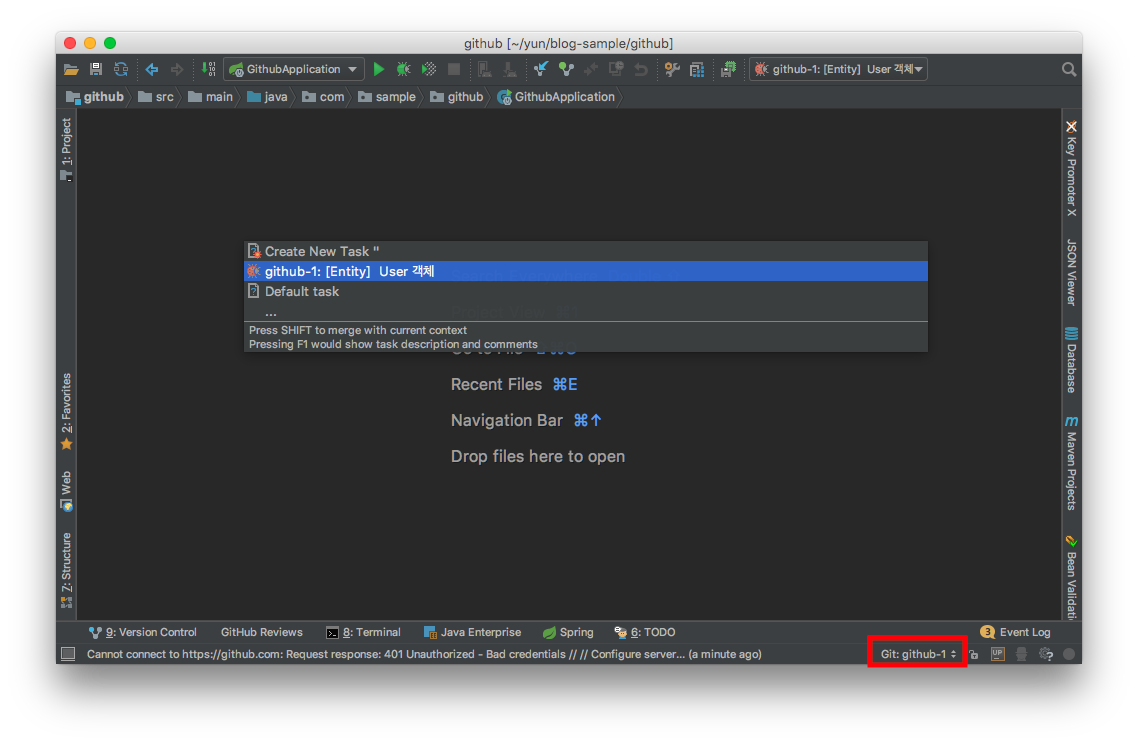Viewport: 1138px width, 744px height.
Task: Run GithubApplication with green play icon
Action: tap(378, 69)
